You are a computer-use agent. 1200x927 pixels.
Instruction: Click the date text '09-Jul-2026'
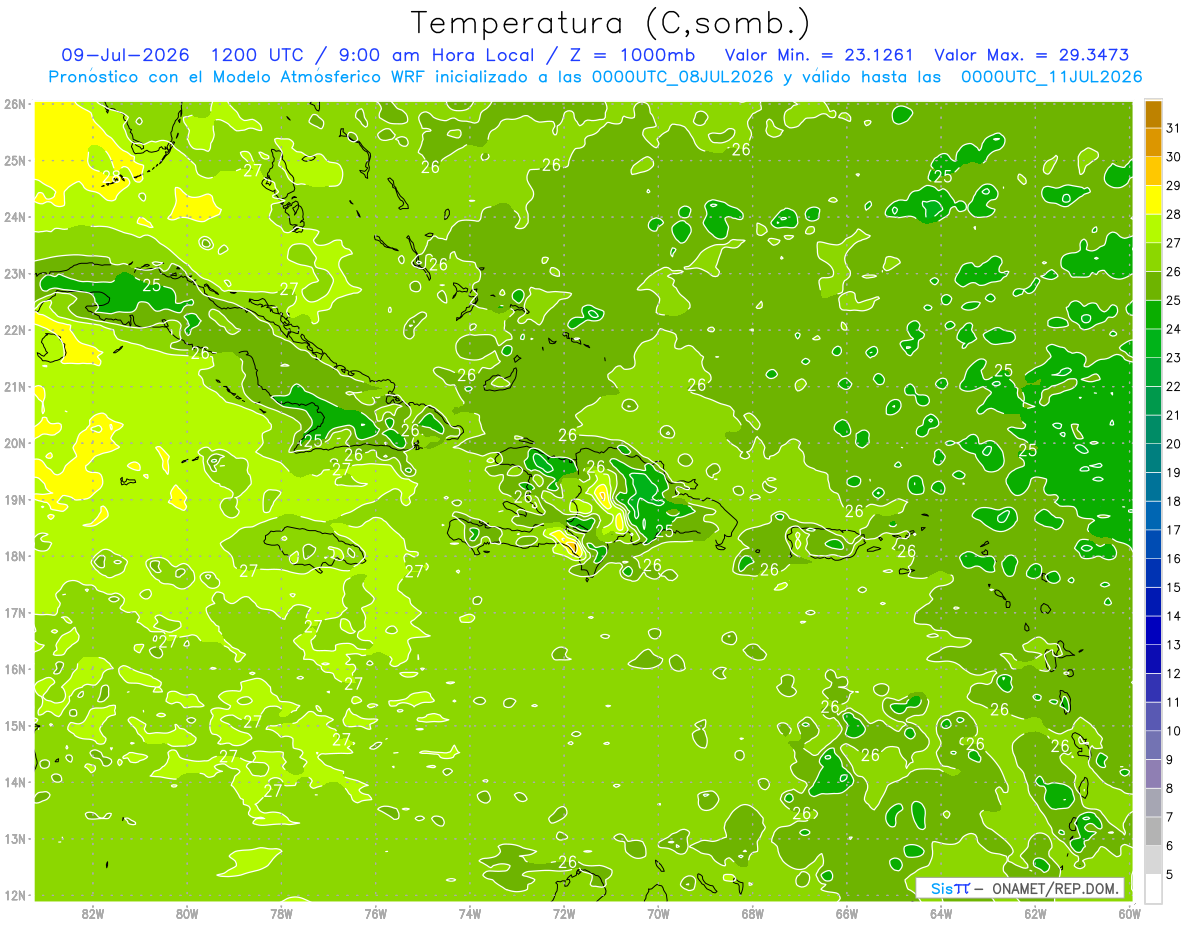click(x=125, y=55)
